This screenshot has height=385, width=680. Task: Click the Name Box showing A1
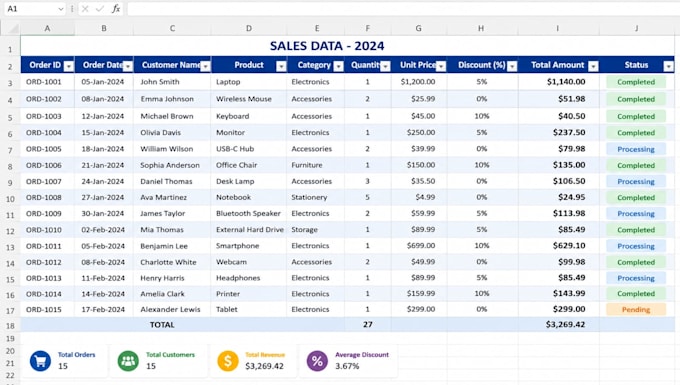tap(35, 9)
